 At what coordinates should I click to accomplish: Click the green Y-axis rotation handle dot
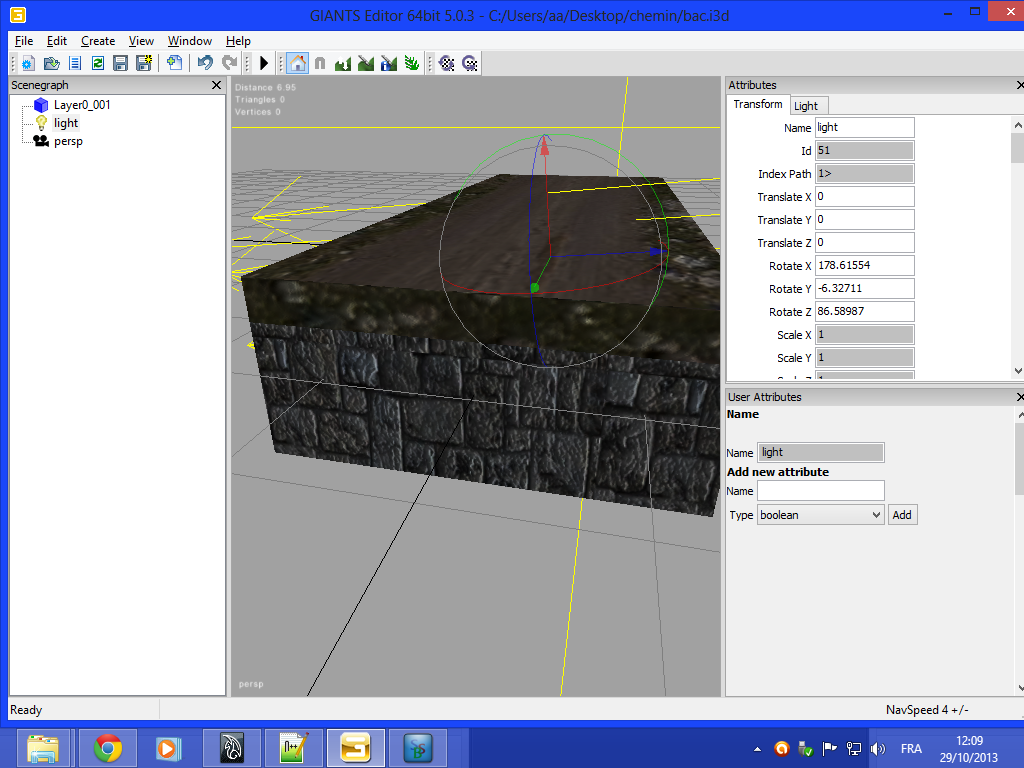535,287
